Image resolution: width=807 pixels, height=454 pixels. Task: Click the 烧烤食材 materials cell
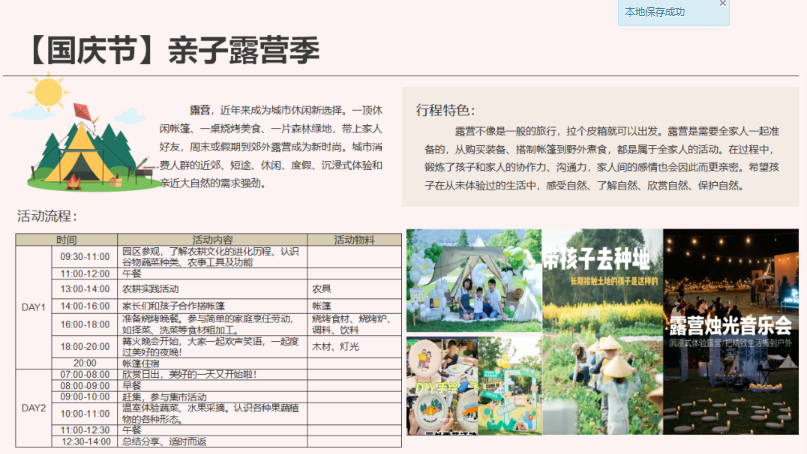point(354,325)
